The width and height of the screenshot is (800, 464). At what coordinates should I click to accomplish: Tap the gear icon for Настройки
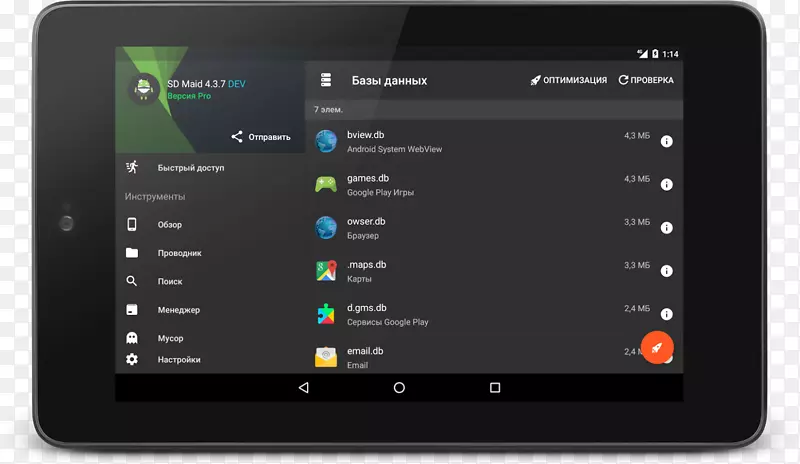click(x=132, y=359)
